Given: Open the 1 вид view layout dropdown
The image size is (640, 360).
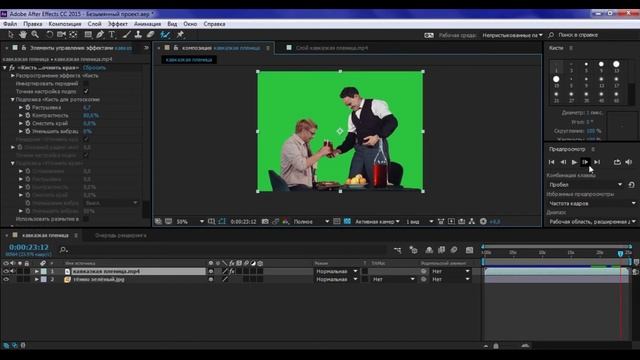Looking at the screenshot, I should click(419, 221).
